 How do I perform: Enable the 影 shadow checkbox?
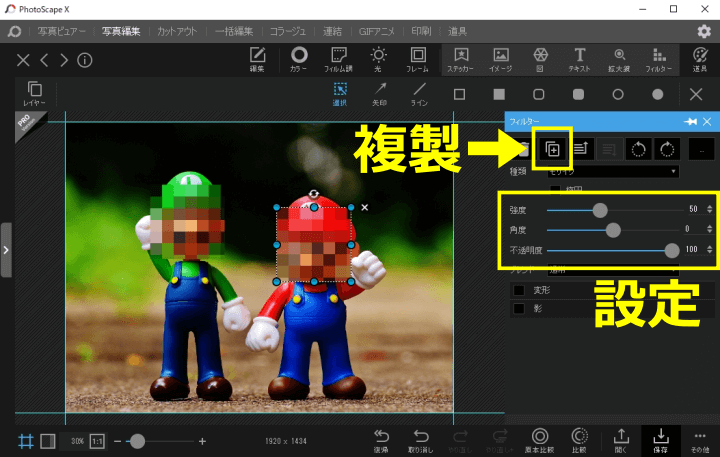pyautogui.click(x=519, y=309)
